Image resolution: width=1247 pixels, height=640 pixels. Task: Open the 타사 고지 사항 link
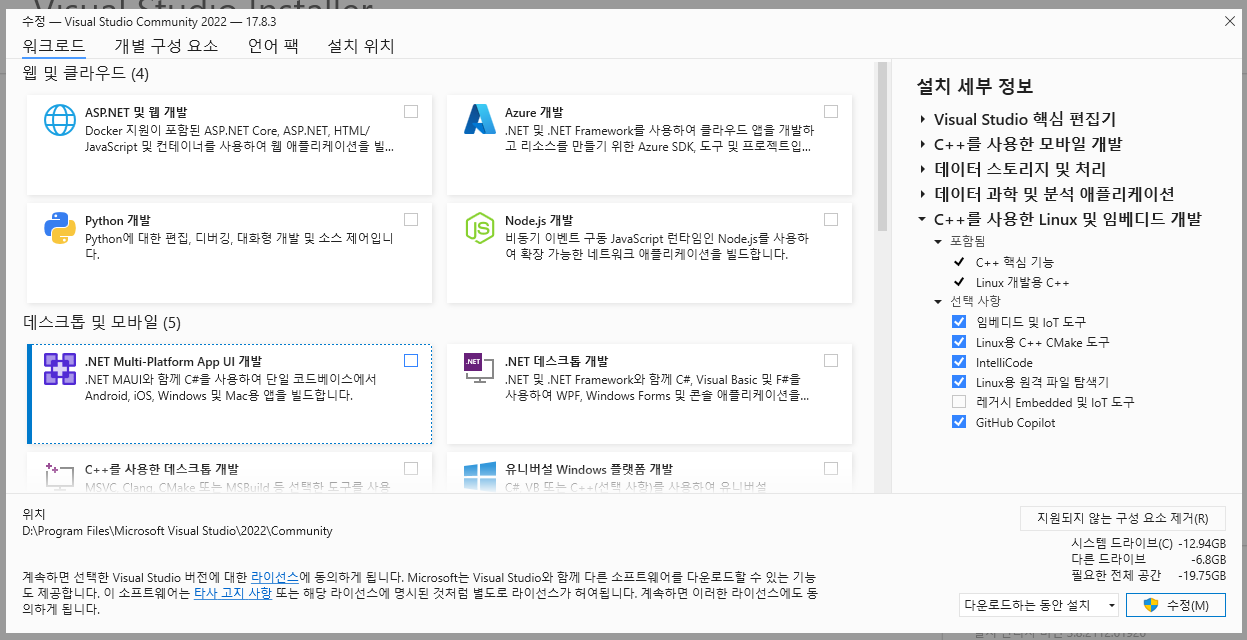[x=232, y=593]
